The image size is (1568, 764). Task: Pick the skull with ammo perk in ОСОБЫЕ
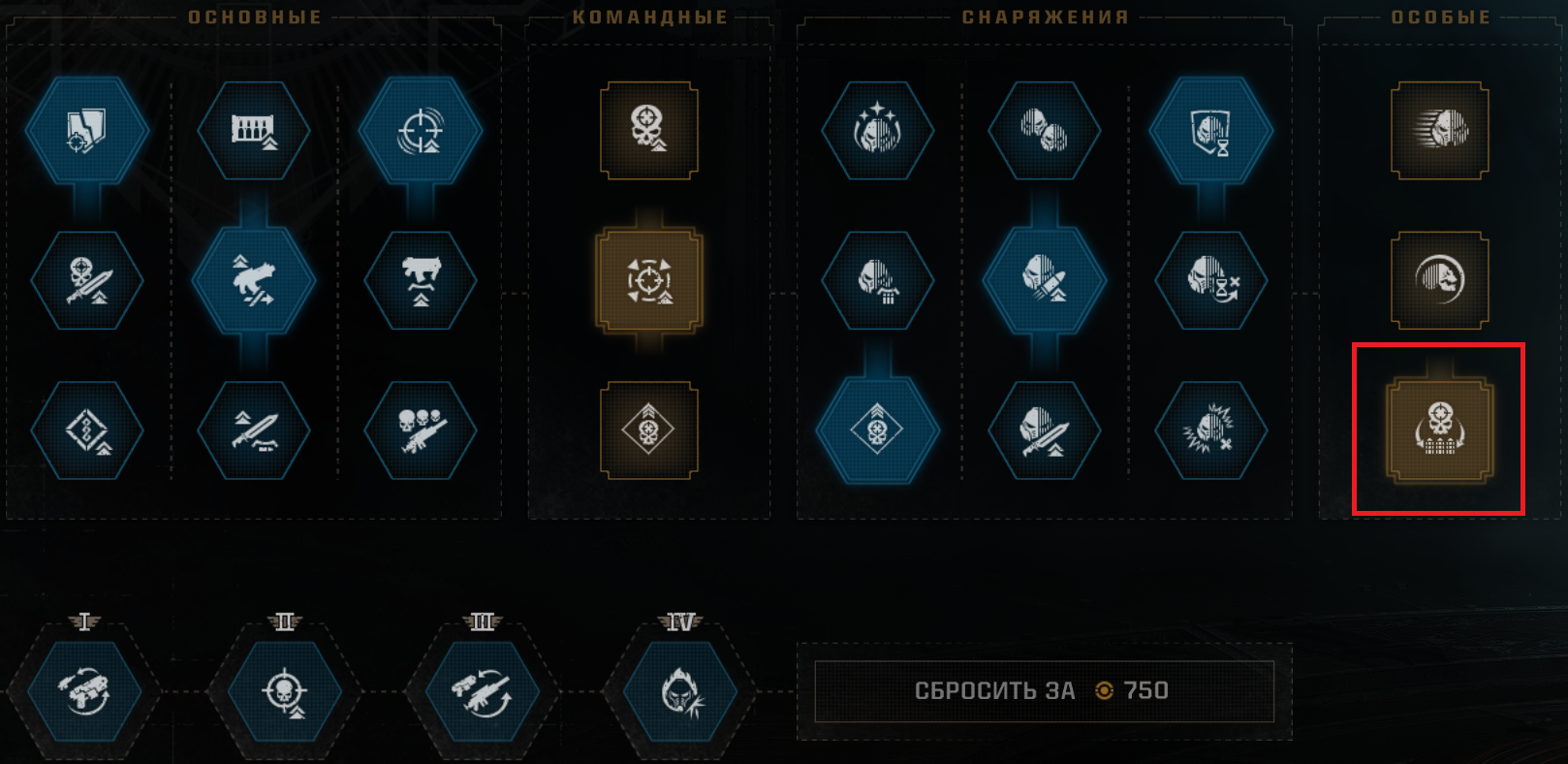tap(1440, 430)
